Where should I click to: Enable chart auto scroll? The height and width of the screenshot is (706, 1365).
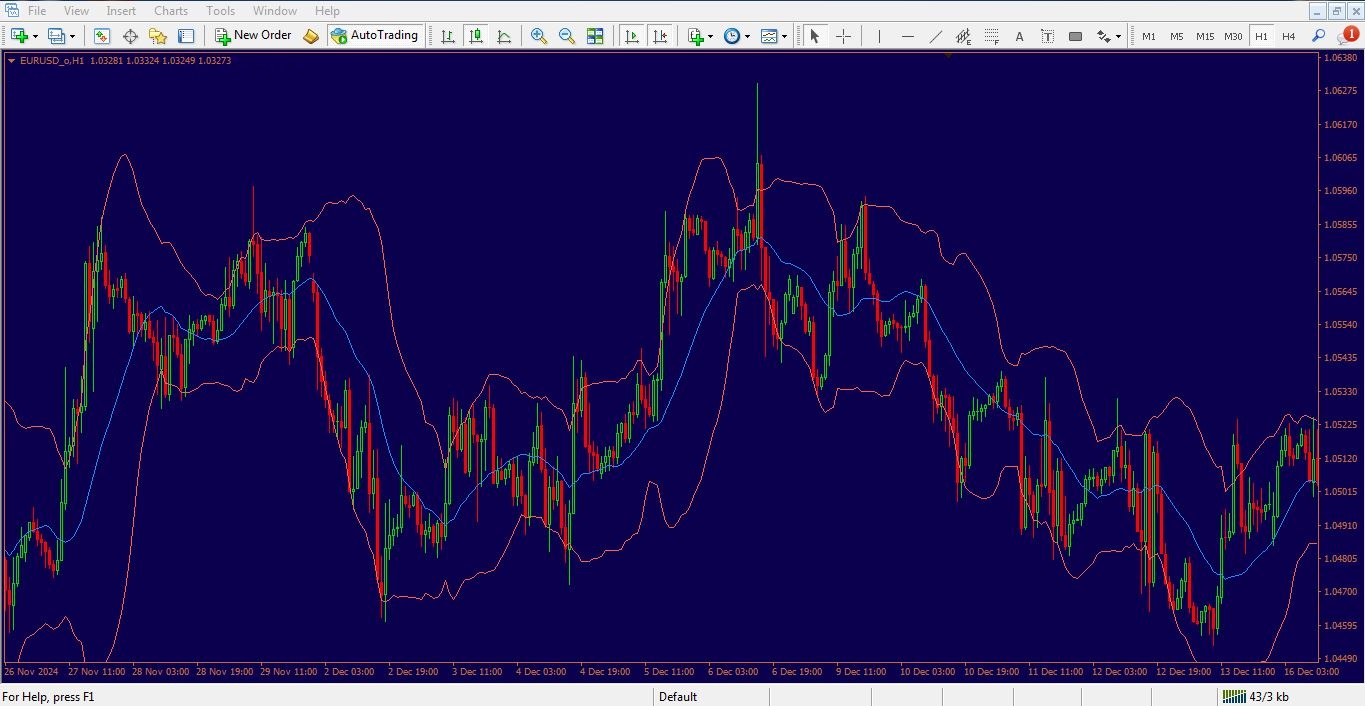[631, 36]
